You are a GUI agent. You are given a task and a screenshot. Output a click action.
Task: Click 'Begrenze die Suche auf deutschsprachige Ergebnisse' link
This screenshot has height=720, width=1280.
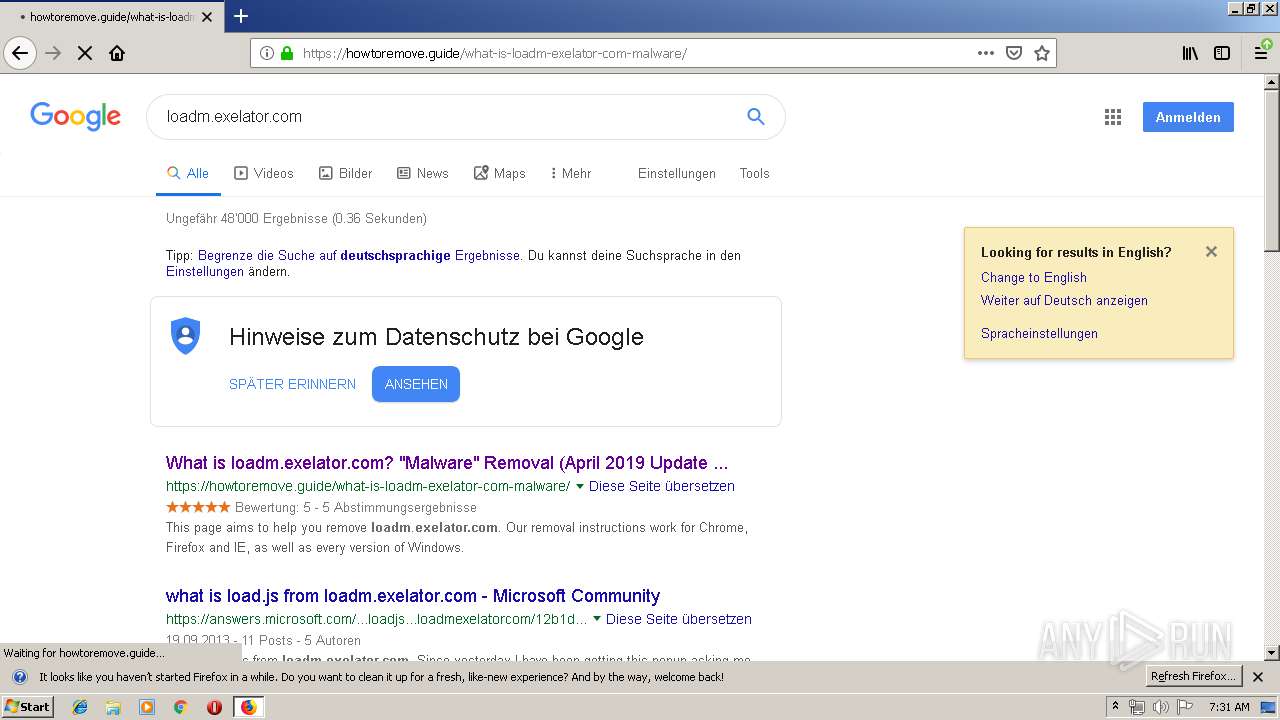click(x=359, y=256)
